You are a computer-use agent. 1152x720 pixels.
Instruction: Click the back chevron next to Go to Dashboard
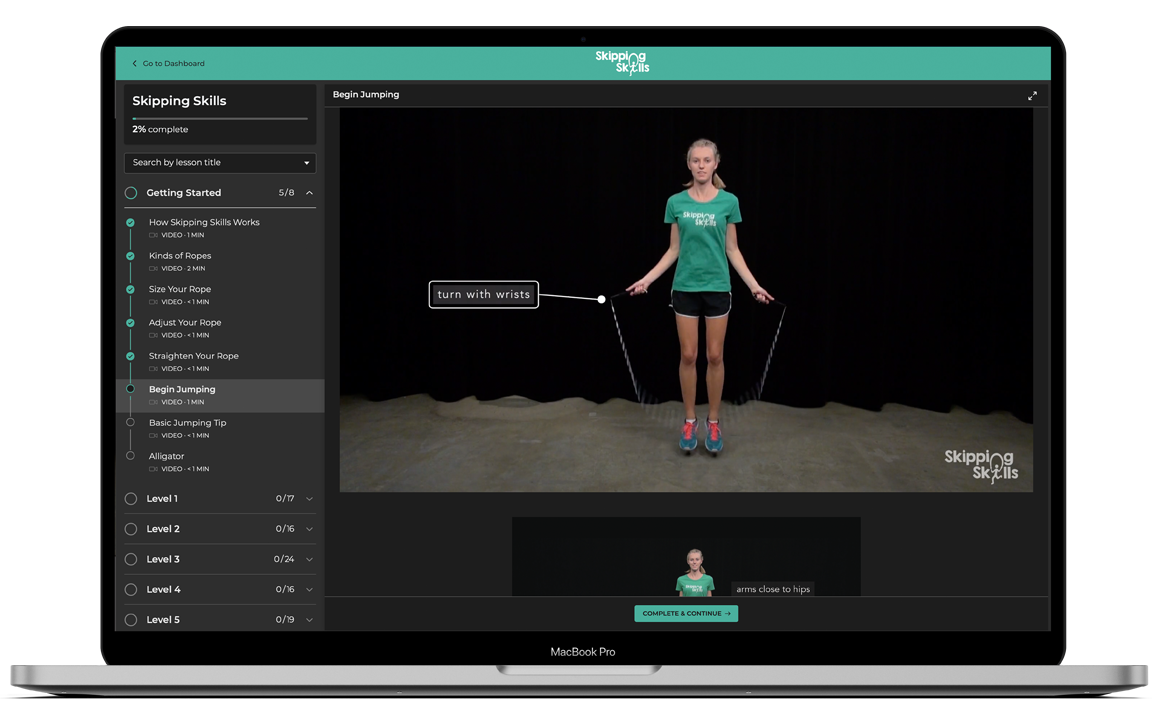134,62
